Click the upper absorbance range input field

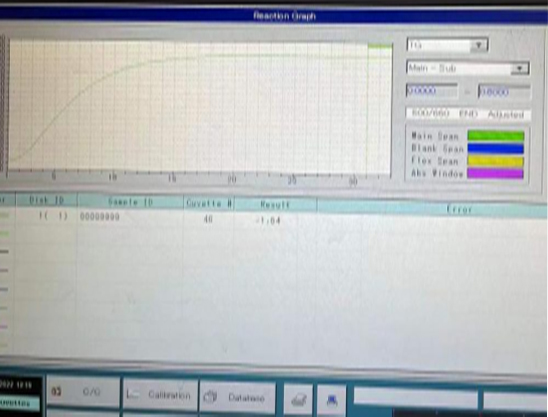pos(504,92)
